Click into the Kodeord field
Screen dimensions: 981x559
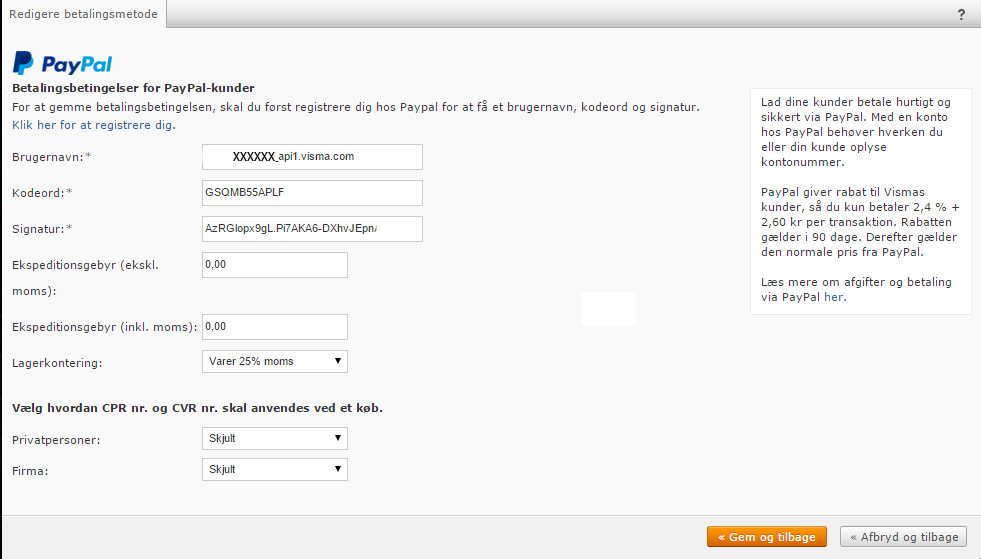[x=312, y=193]
